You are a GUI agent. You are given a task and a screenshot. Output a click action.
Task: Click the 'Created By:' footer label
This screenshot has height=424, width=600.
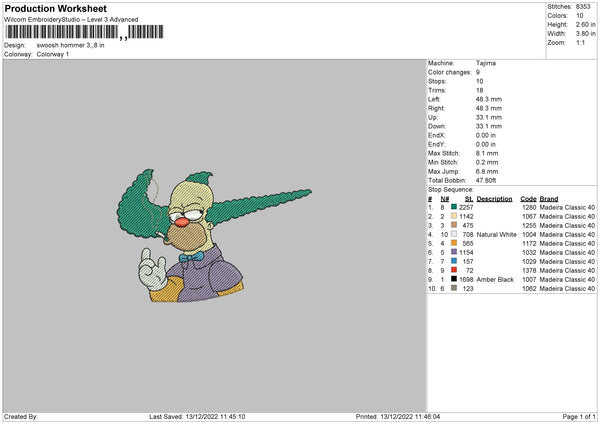(x=21, y=417)
